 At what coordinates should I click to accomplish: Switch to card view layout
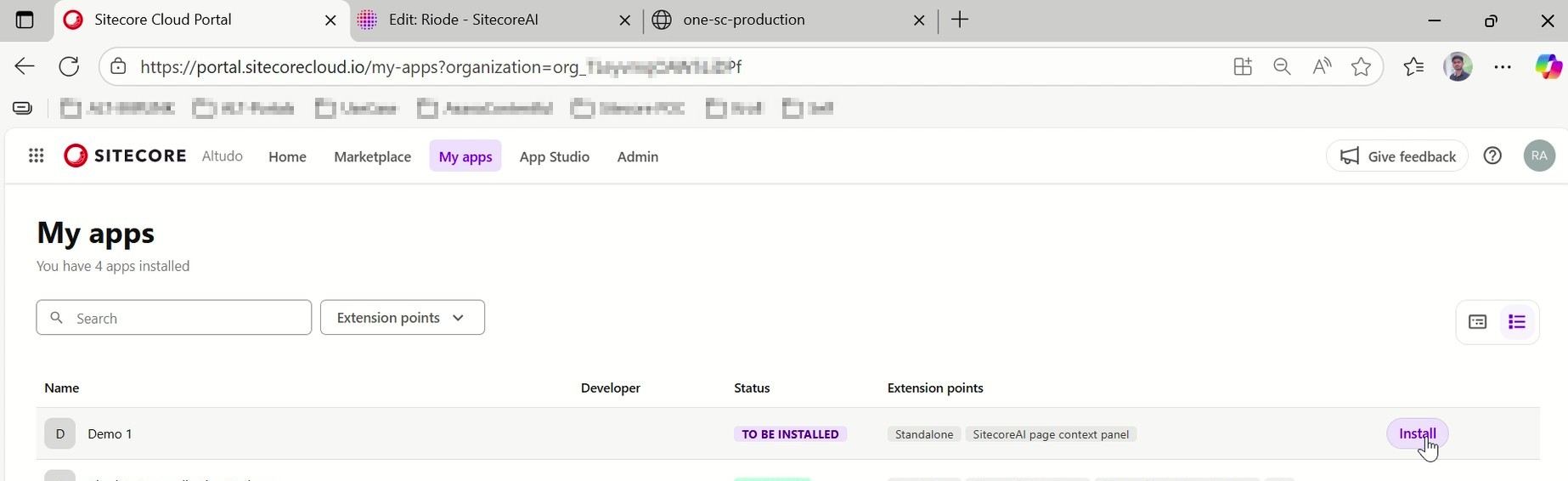point(1477,322)
